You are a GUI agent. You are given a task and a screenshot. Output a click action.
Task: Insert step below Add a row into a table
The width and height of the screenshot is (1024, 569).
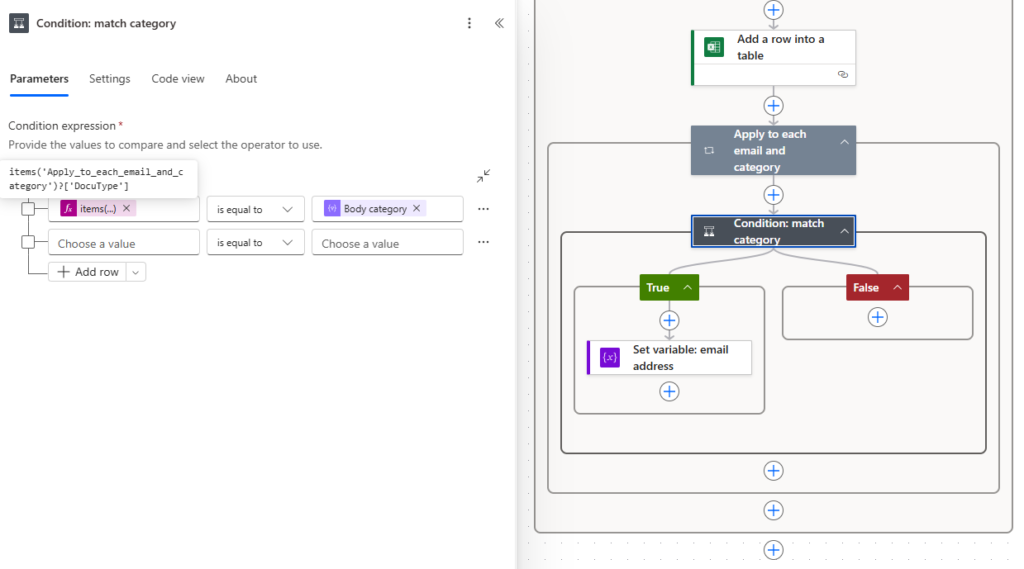(x=773, y=106)
